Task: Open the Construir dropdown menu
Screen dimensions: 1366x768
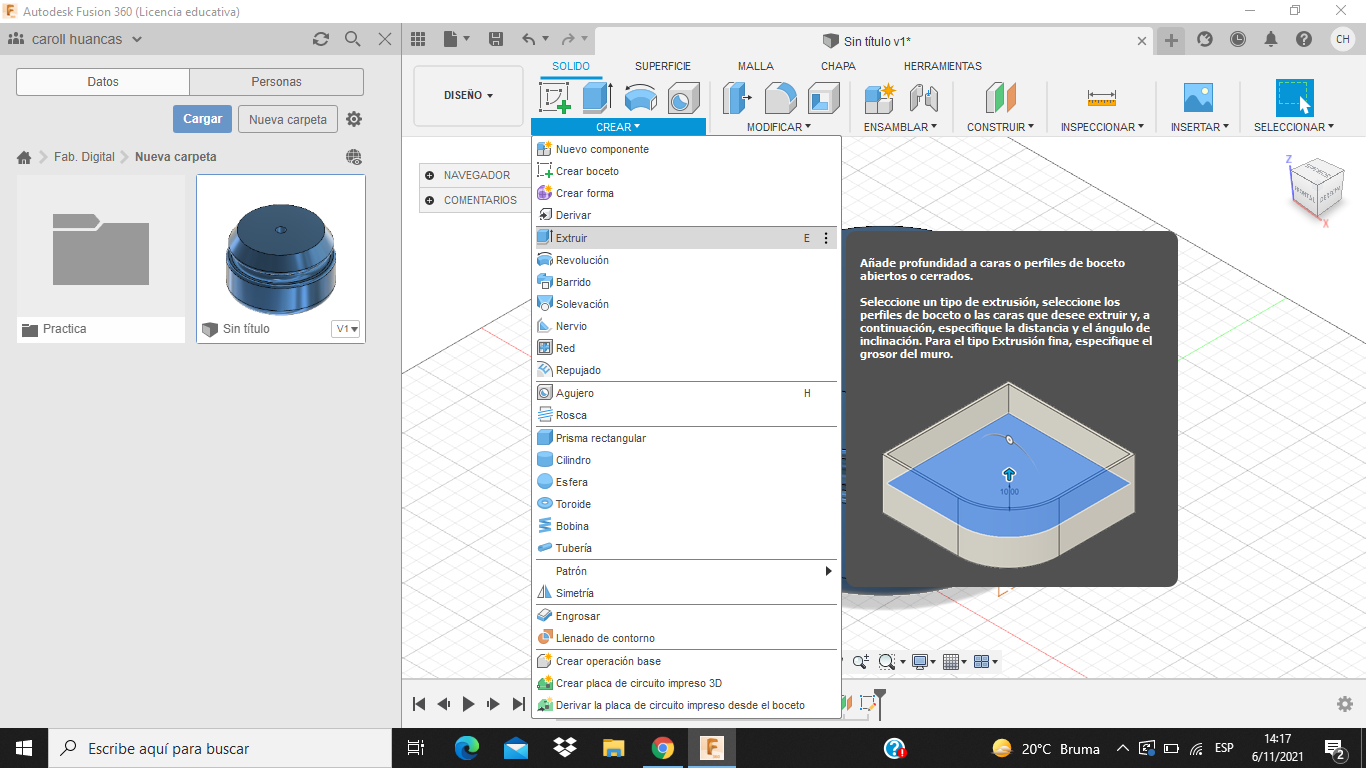Action: click(1000, 127)
